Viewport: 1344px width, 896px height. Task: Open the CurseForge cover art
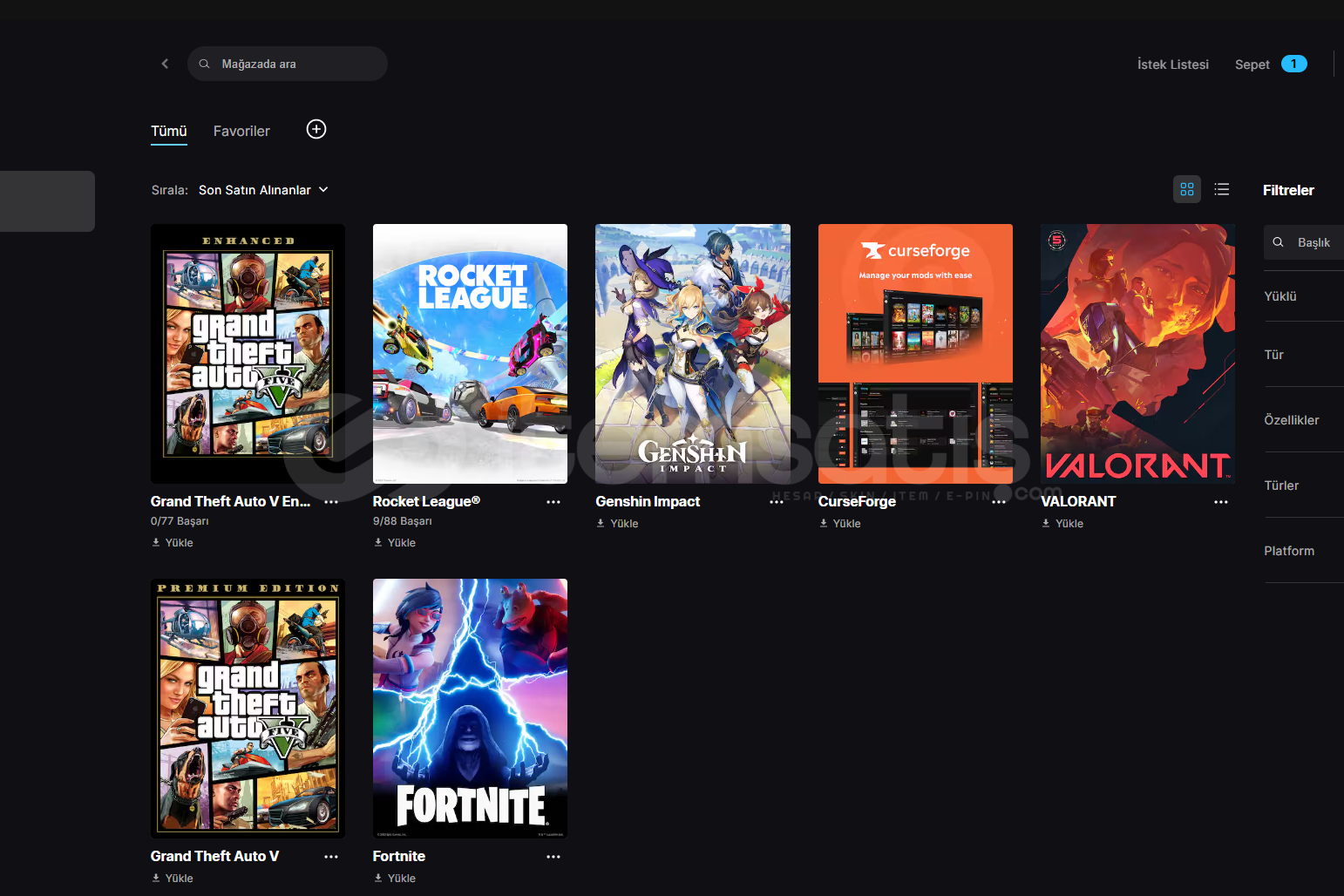915,354
